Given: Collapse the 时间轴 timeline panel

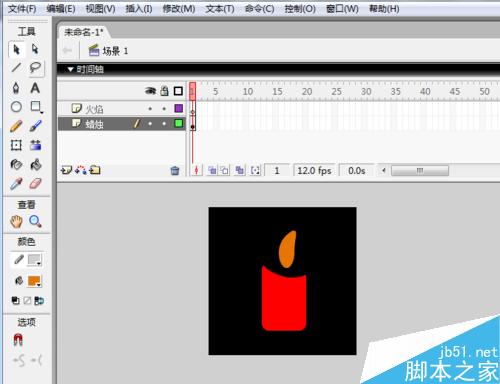Looking at the screenshot, I should (70, 69).
